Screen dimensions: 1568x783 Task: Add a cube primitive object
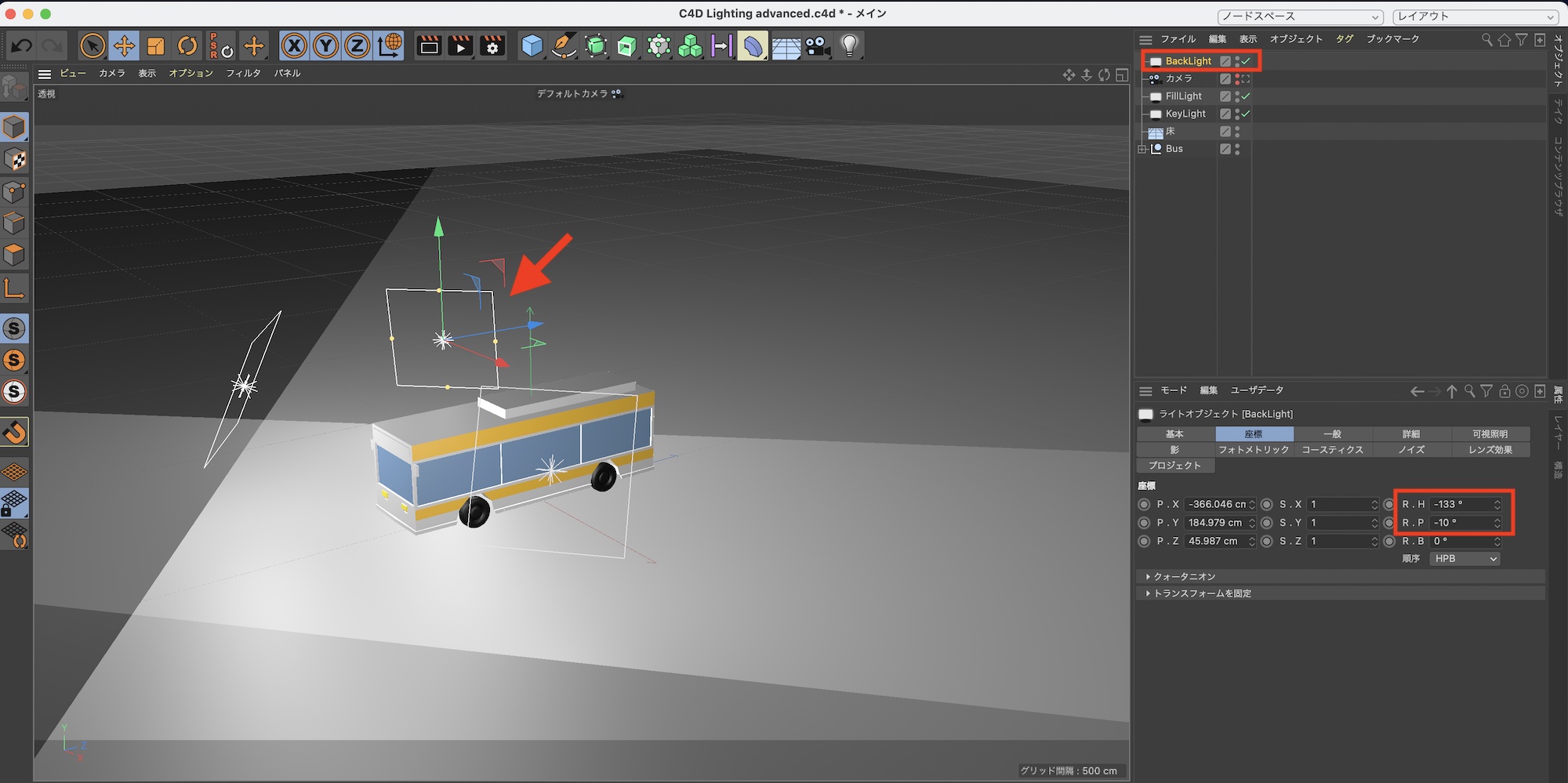[x=532, y=46]
